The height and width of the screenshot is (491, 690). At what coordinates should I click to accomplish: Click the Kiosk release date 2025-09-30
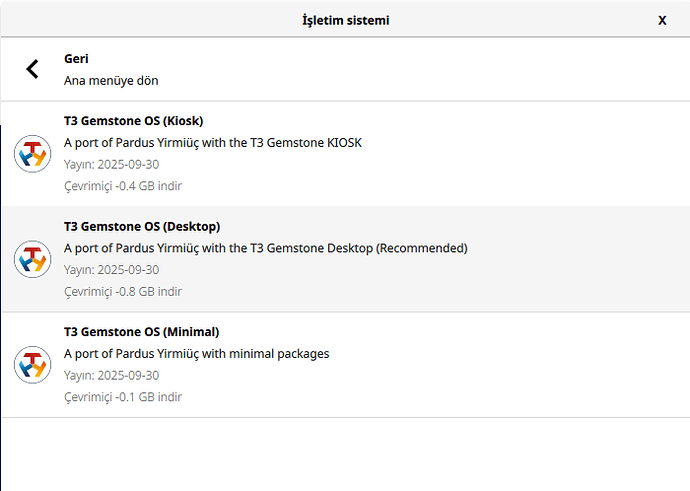(111, 164)
